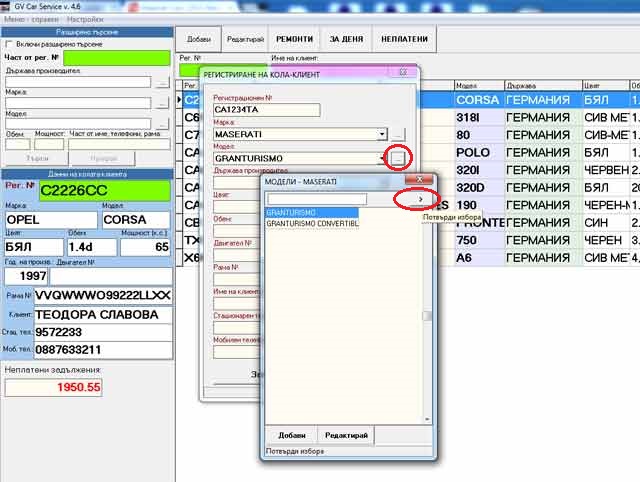Open the ЗА ДЕНЯ section
The image size is (640, 482).
tap(346, 39)
